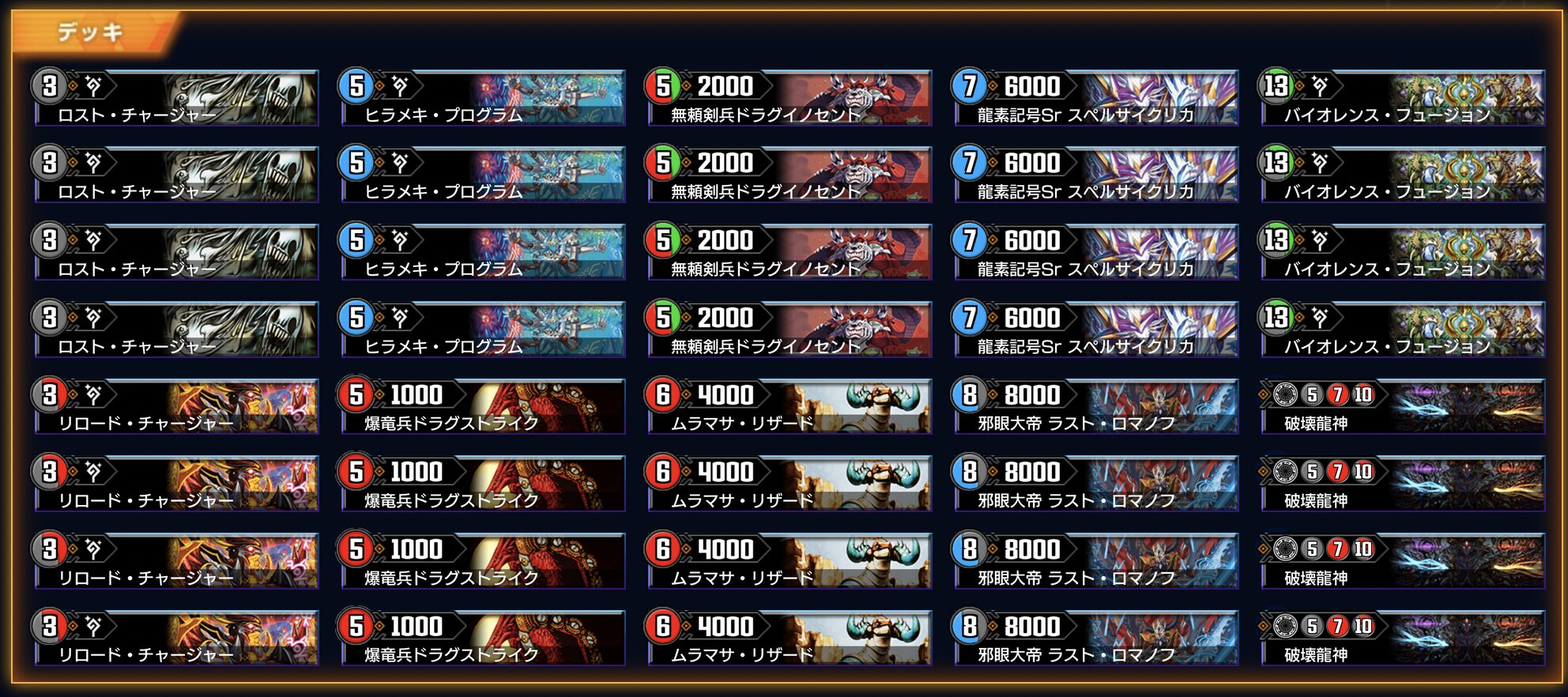Open the topmost 爆竜兵ドラグストライク card
The image size is (1568, 697).
[x=483, y=407]
